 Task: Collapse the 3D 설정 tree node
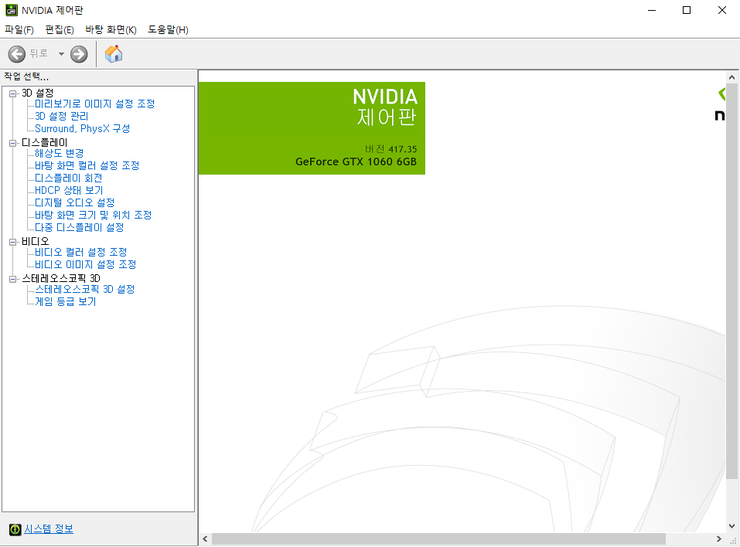(13, 93)
